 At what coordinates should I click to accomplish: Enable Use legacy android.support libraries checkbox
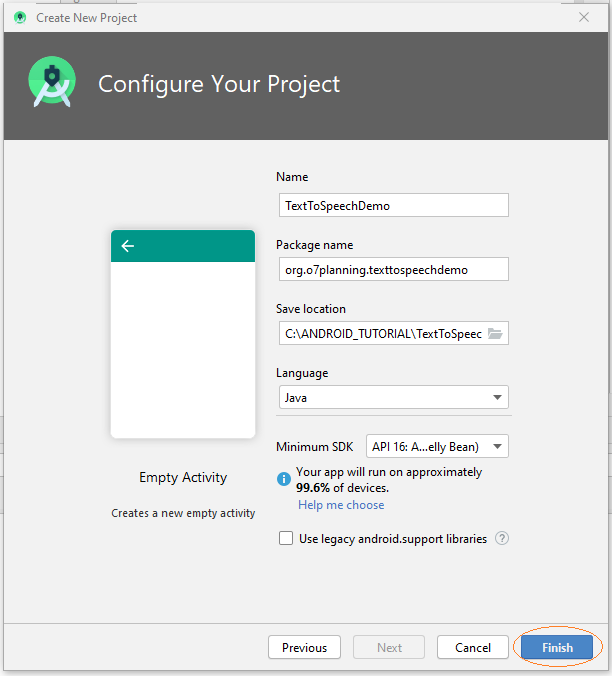(286, 538)
